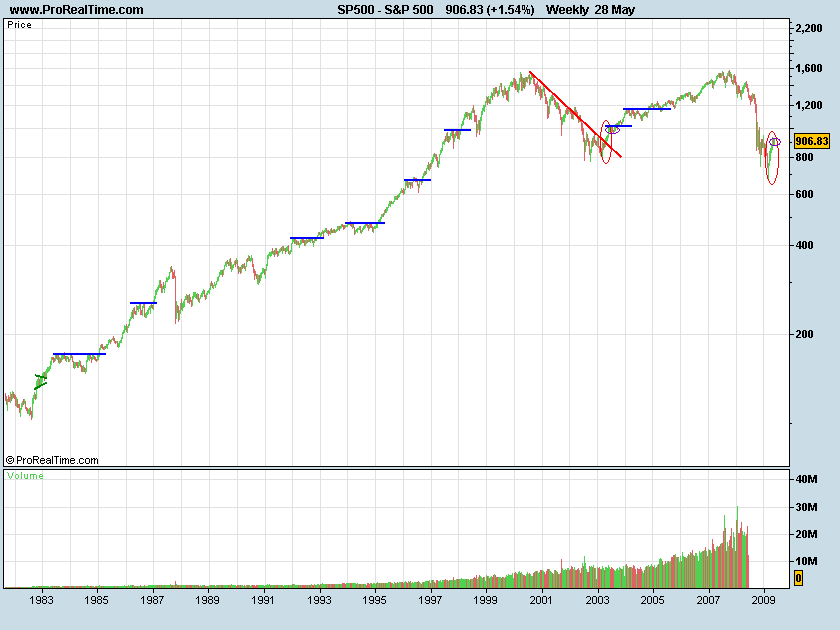Select the blue horizontal line near 1987
This screenshot has width=840, height=630.
click(144, 303)
